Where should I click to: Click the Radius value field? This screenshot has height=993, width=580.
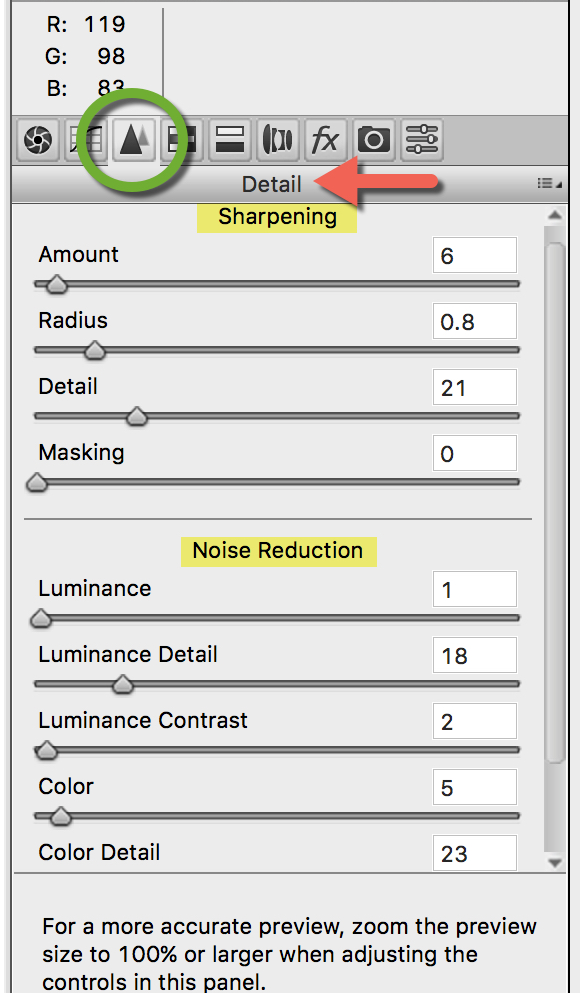[x=474, y=321]
